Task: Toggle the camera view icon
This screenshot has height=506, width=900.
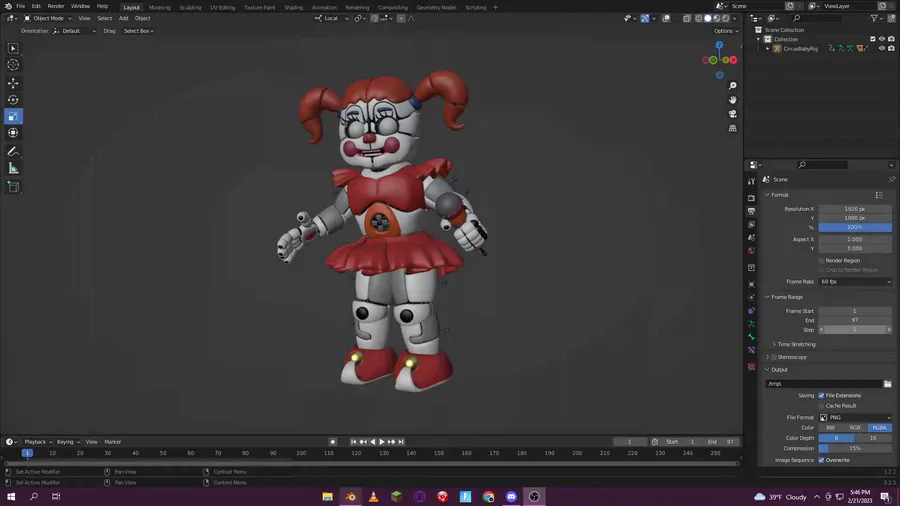Action: pos(732,114)
